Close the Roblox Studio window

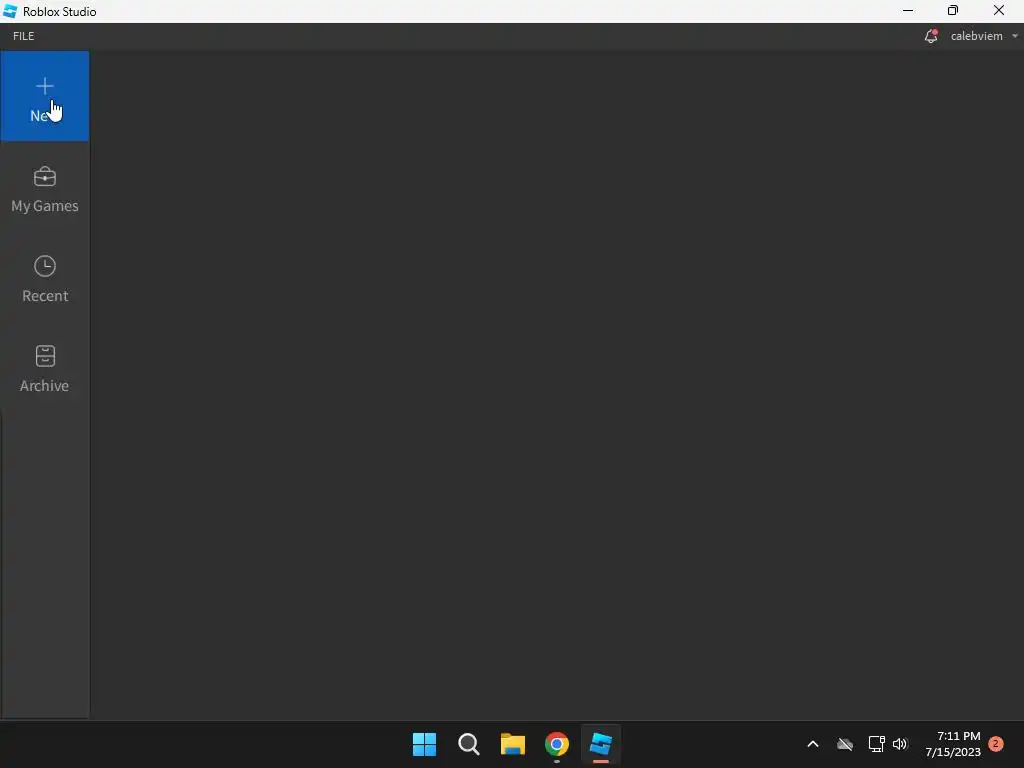pos(999,10)
